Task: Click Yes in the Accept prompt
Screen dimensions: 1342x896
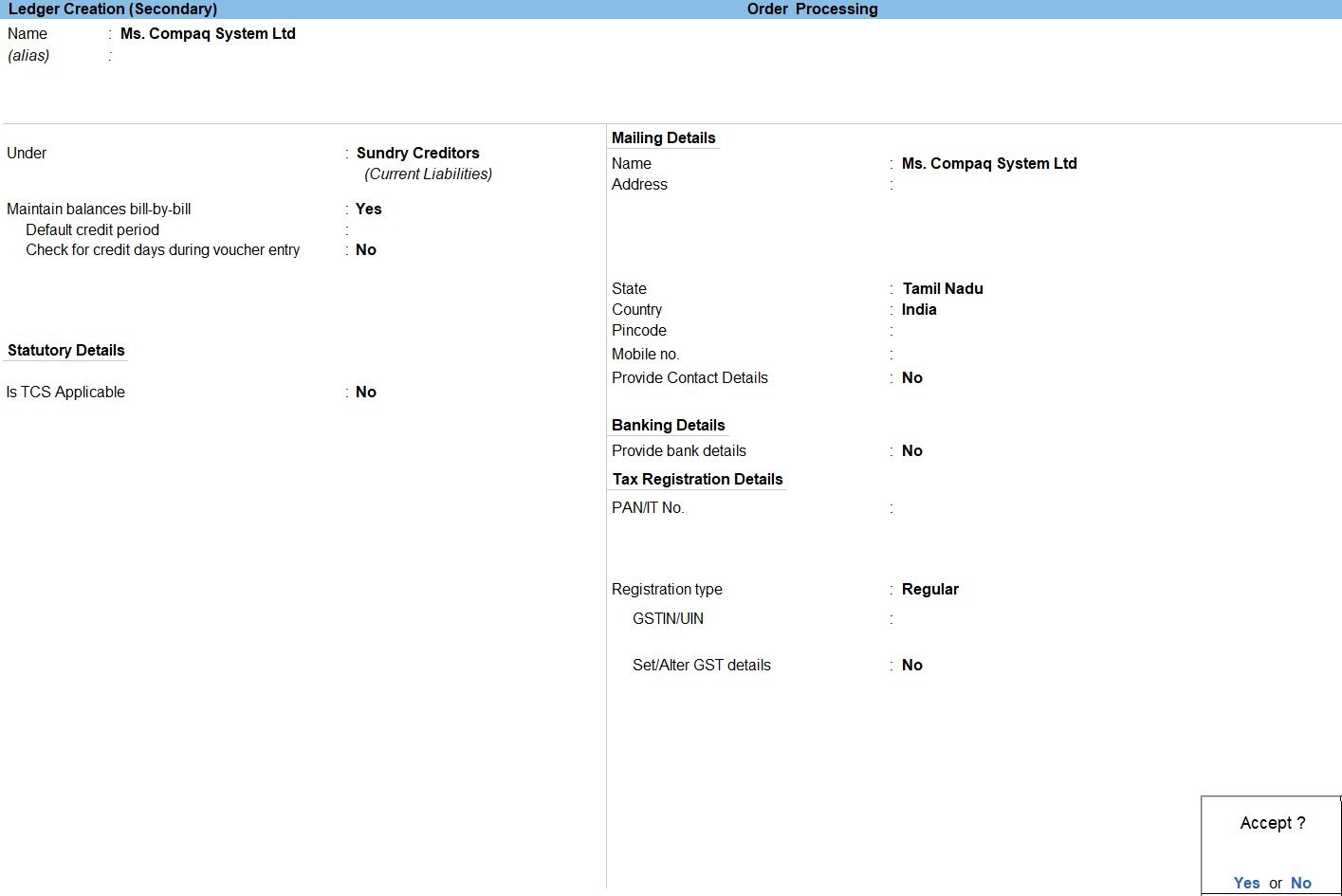Action: (x=1246, y=883)
